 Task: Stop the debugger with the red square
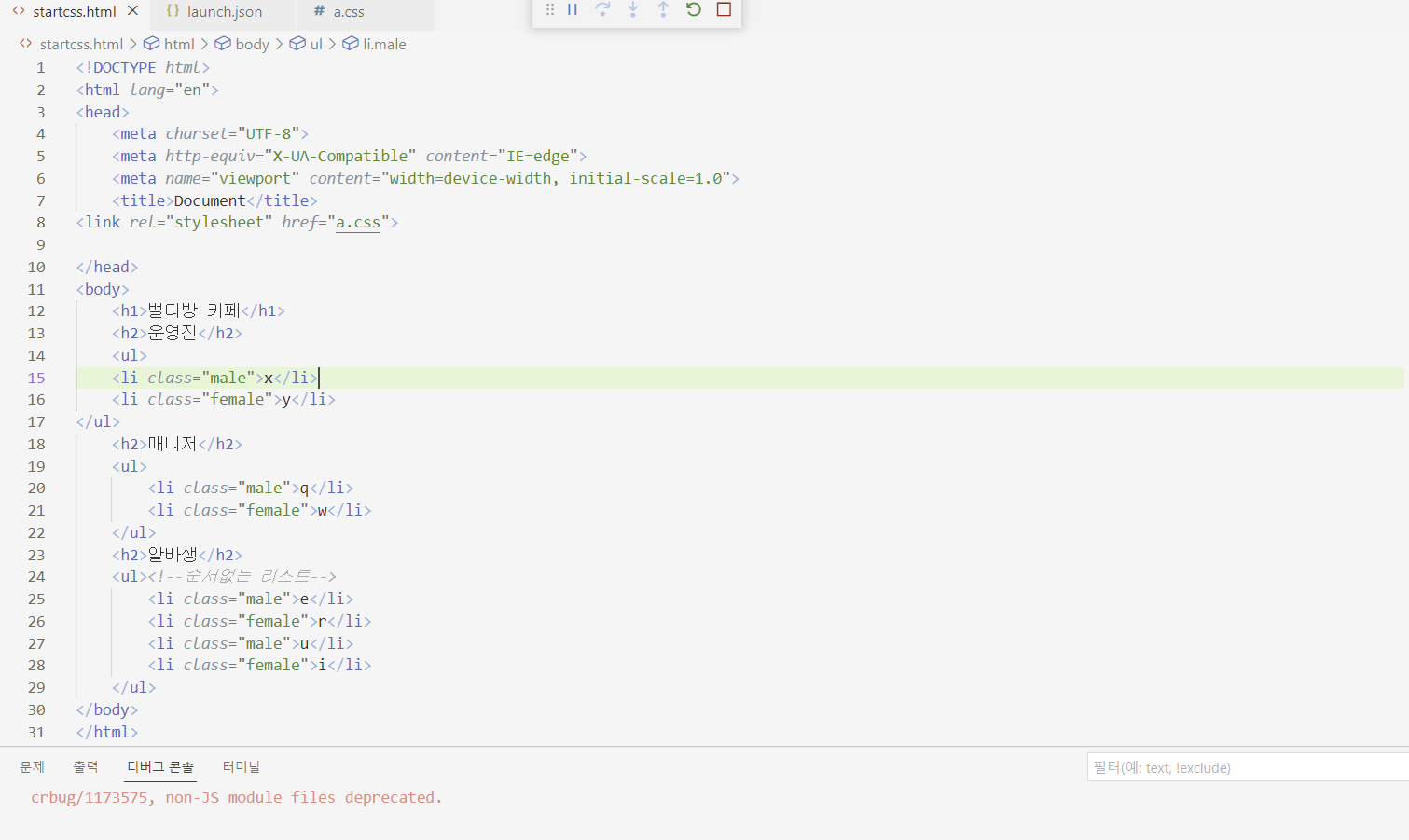pyautogui.click(x=724, y=9)
